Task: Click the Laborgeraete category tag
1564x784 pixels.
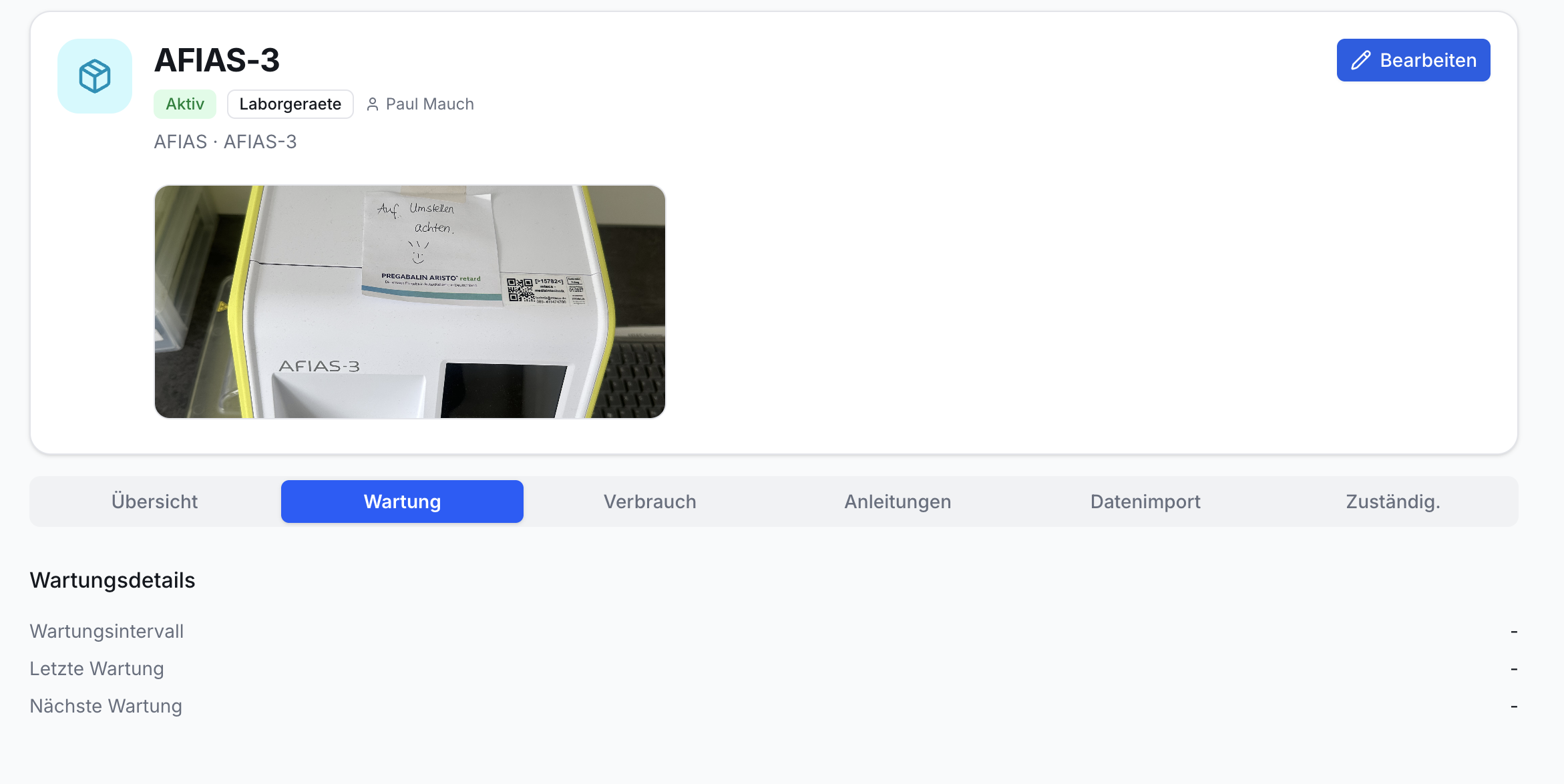Action: click(290, 104)
